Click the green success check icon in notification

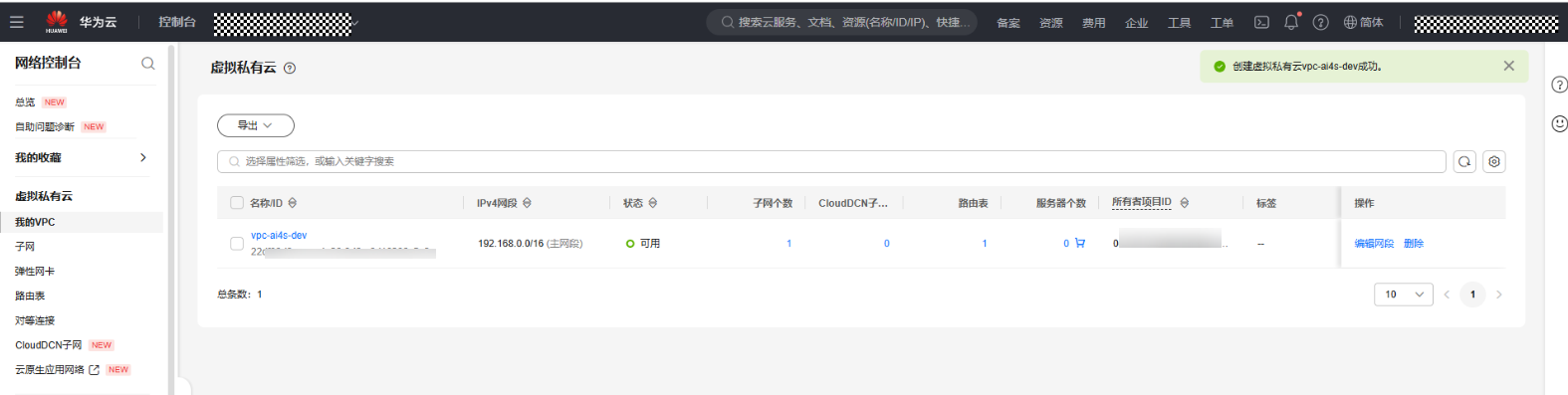(1220, 67)
